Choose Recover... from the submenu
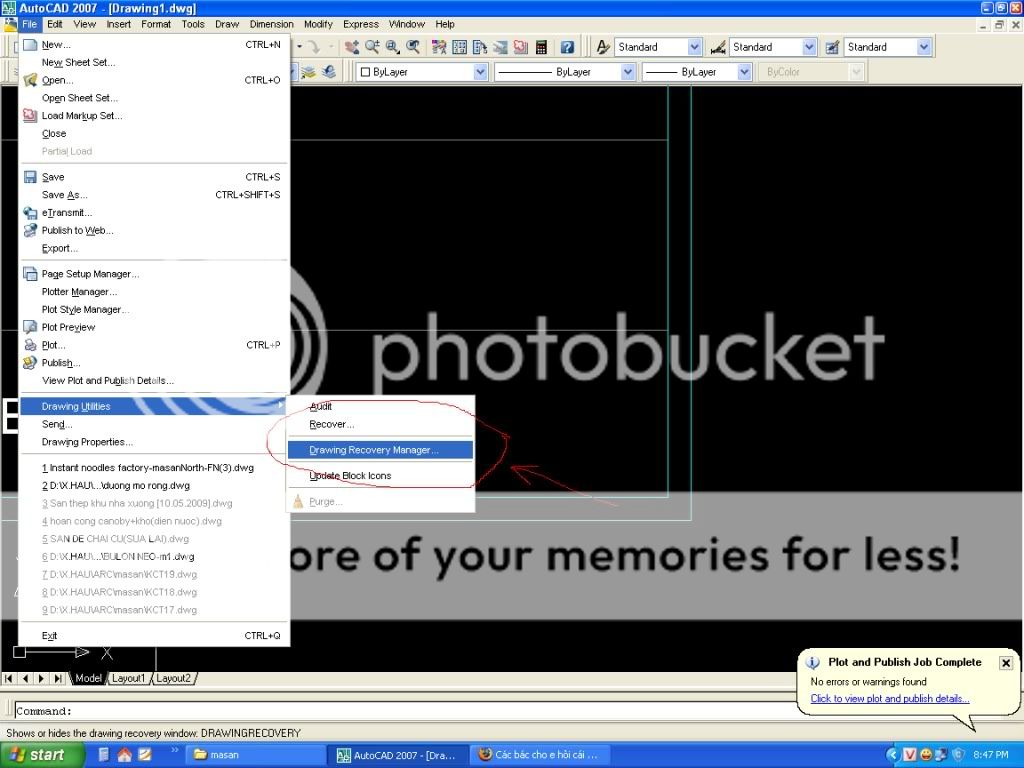The height and width of the screenshot is (768, 1024). 380,424
